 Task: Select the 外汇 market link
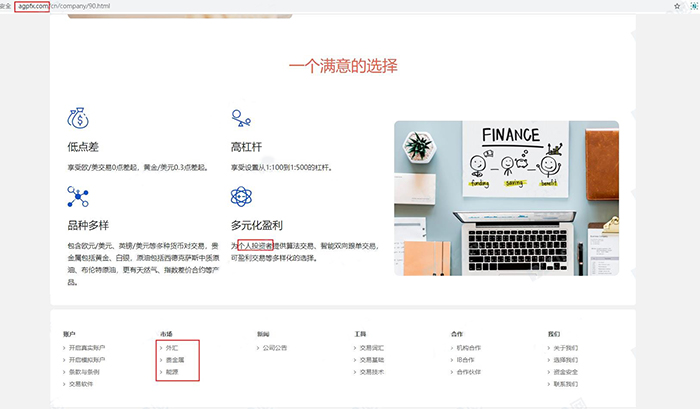coord(172,348)
